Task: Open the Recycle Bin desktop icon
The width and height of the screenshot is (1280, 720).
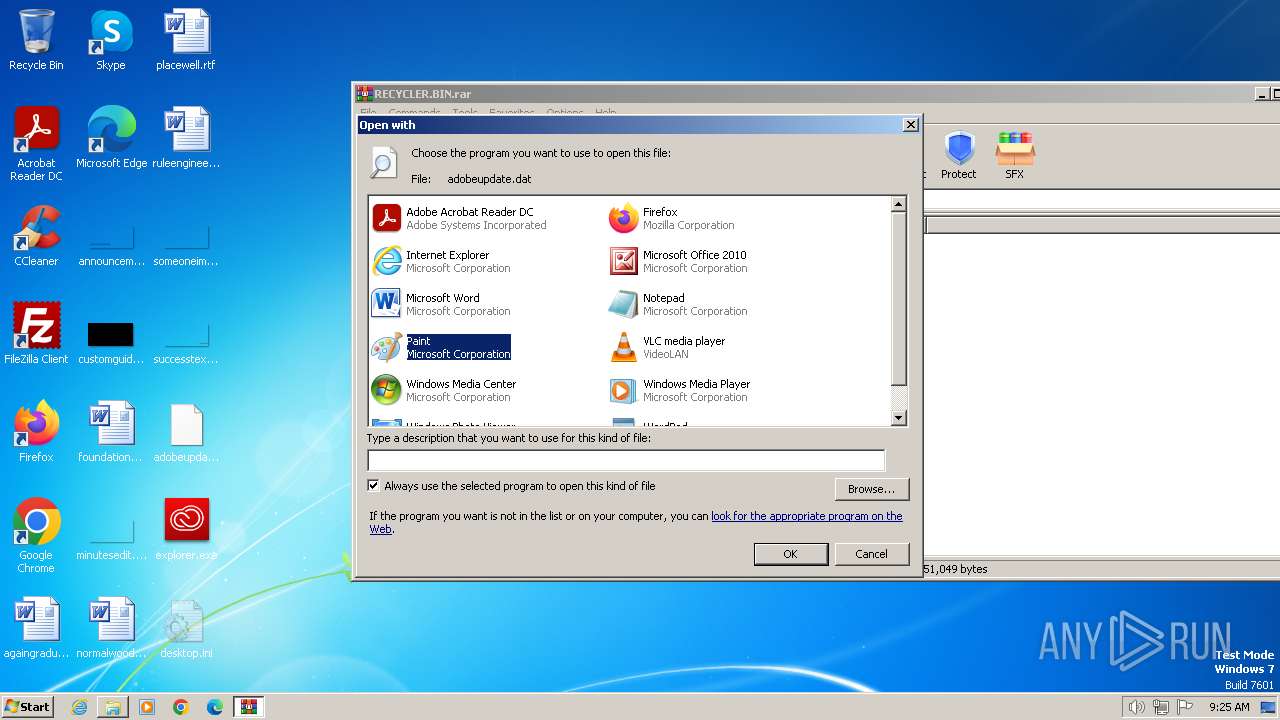Action: tap(36, 40)
